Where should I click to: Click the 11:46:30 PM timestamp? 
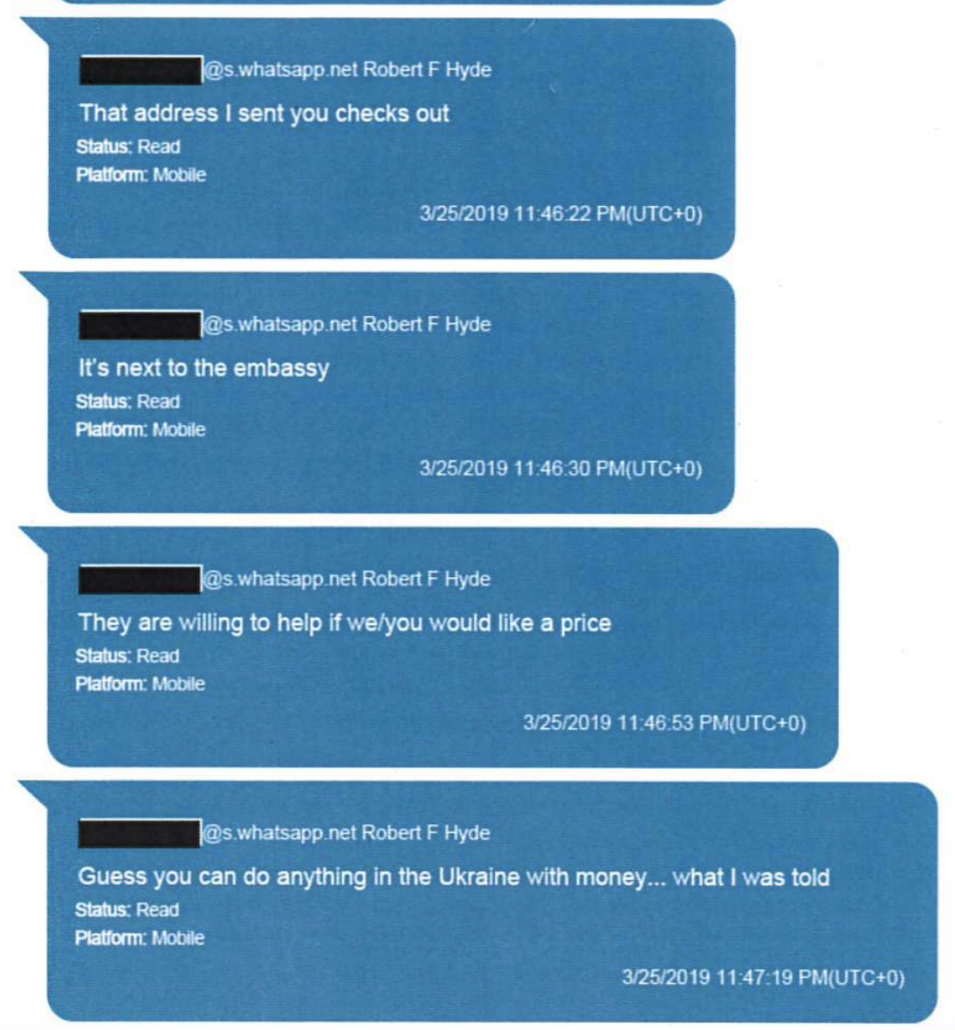click(561, 468)
